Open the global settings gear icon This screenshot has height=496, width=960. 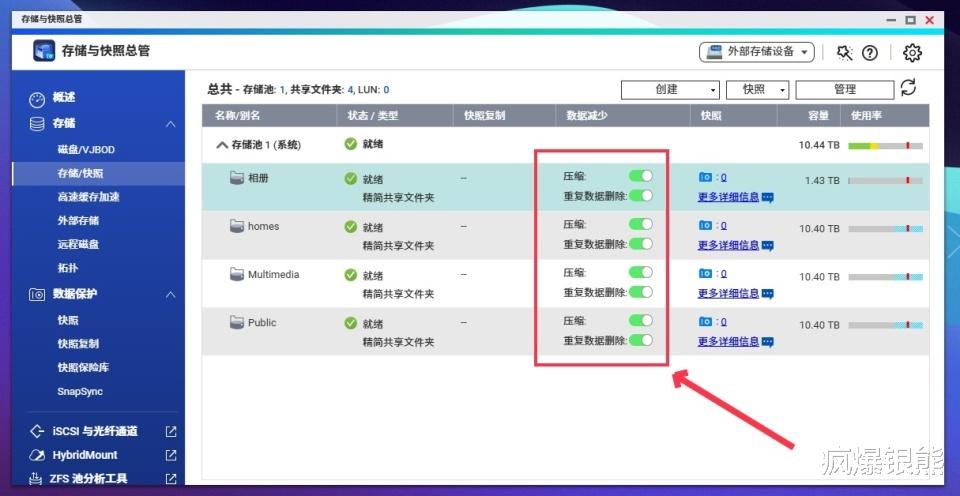click(x=912, y=53)
